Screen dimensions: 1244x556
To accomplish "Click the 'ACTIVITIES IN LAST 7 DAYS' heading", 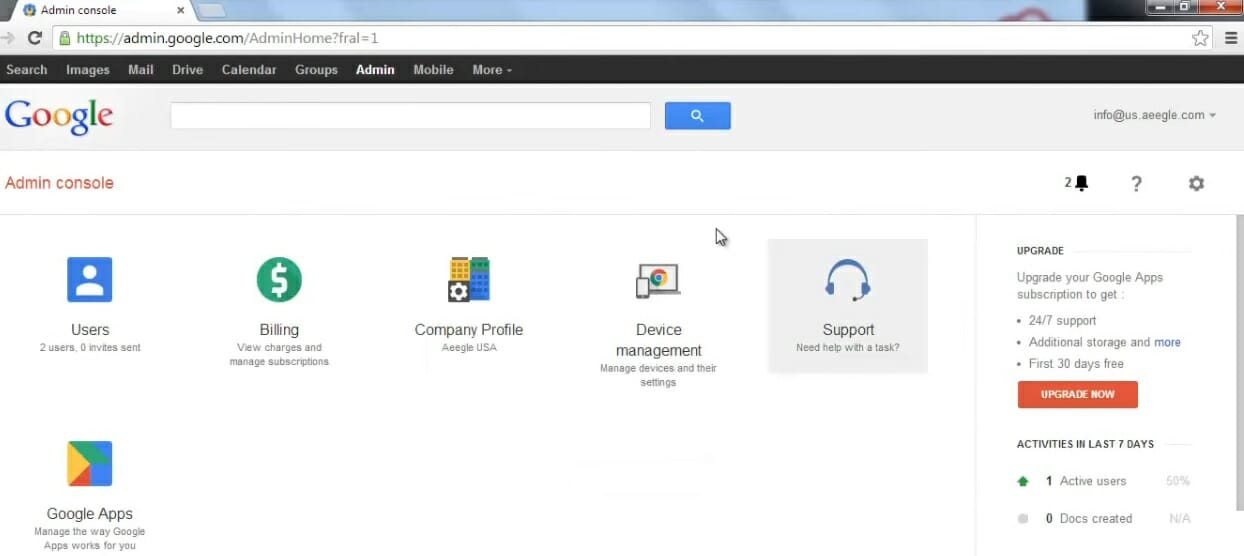I will 1085,444.
